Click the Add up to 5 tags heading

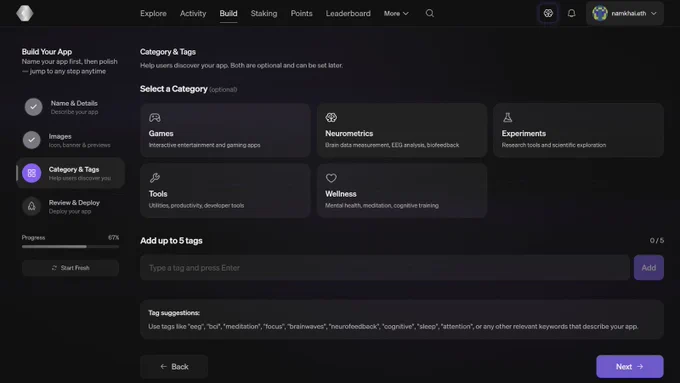171,240
